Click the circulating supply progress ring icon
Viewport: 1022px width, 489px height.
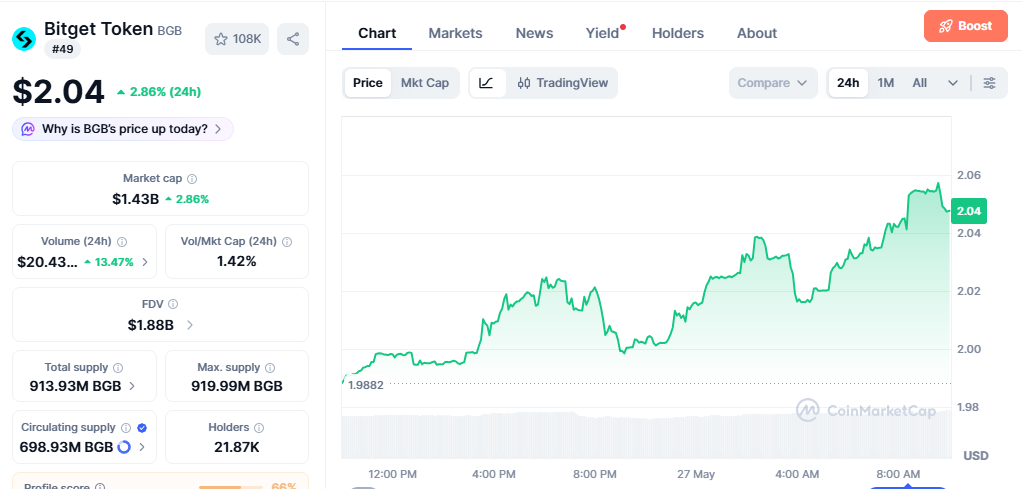pos(124,447)
